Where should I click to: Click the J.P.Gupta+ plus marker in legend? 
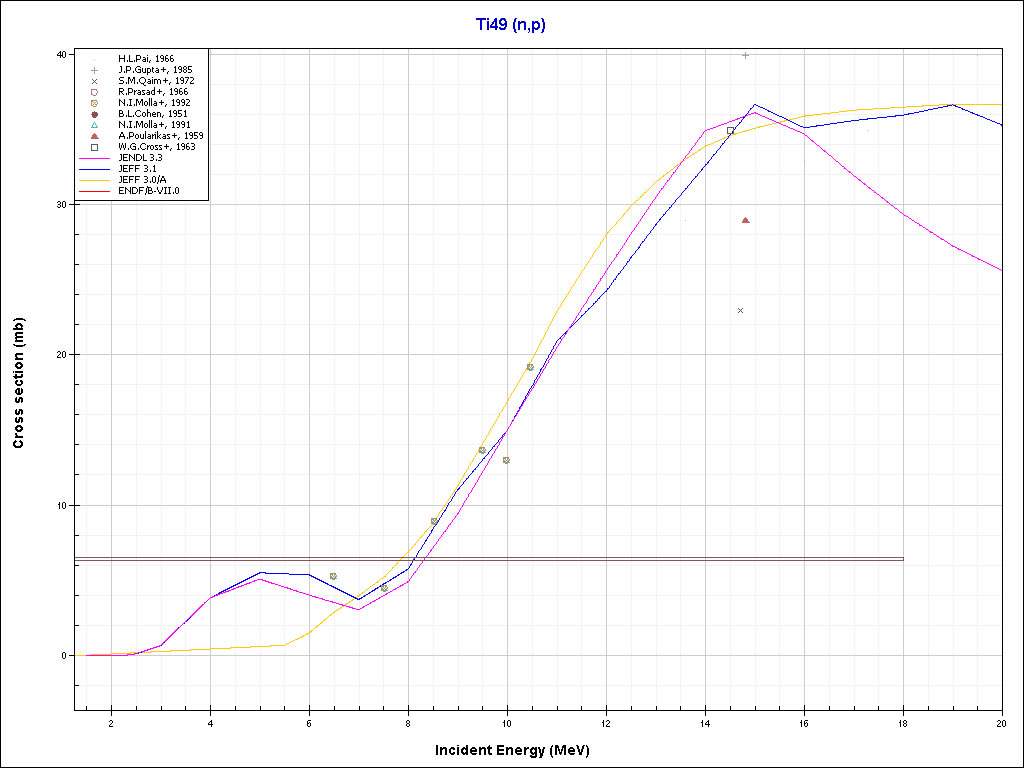(94, 70)
